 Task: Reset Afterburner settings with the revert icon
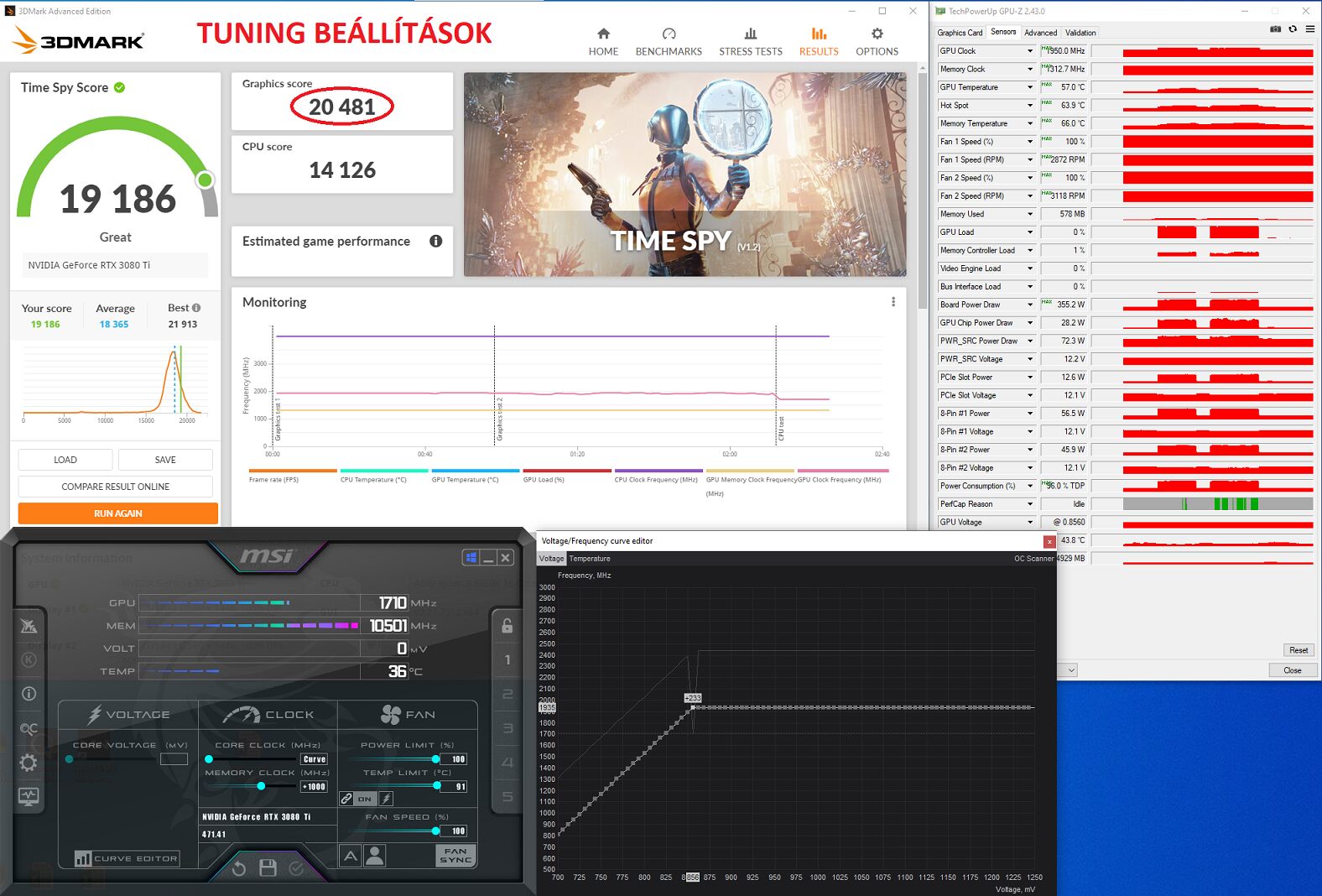239,868
